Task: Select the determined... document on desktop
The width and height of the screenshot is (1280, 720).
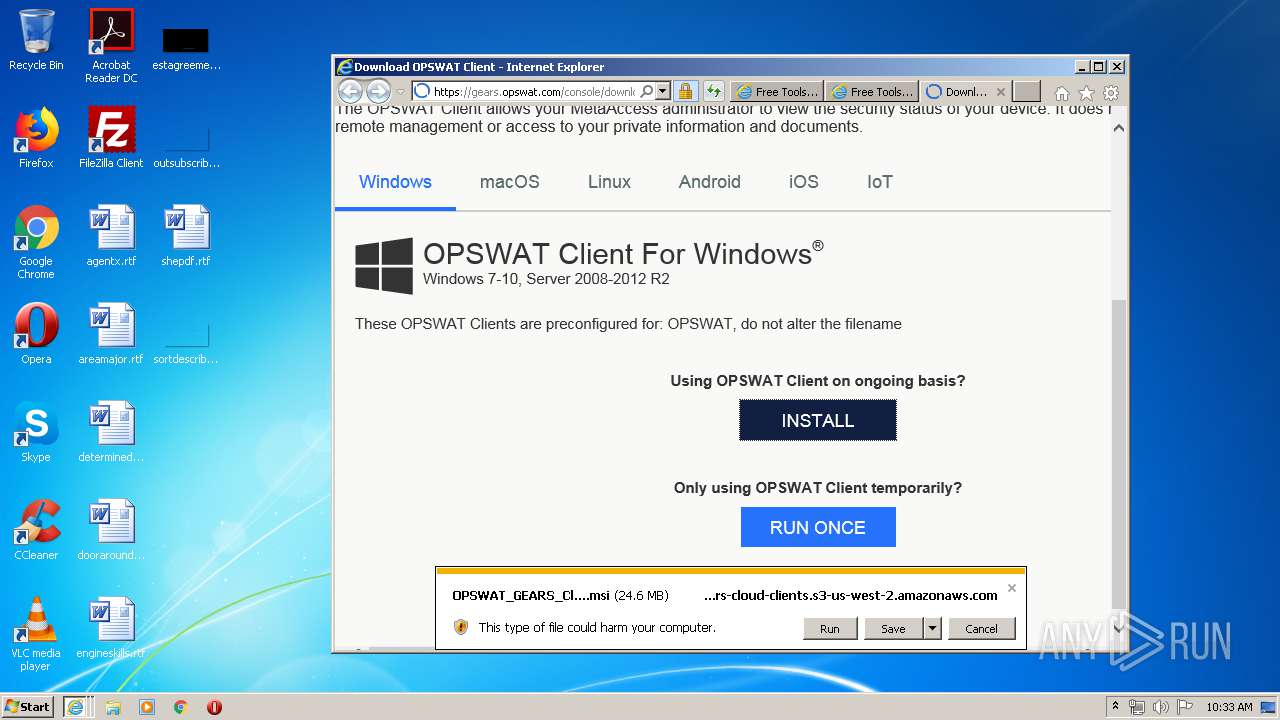Action: [x=111, y=432]
